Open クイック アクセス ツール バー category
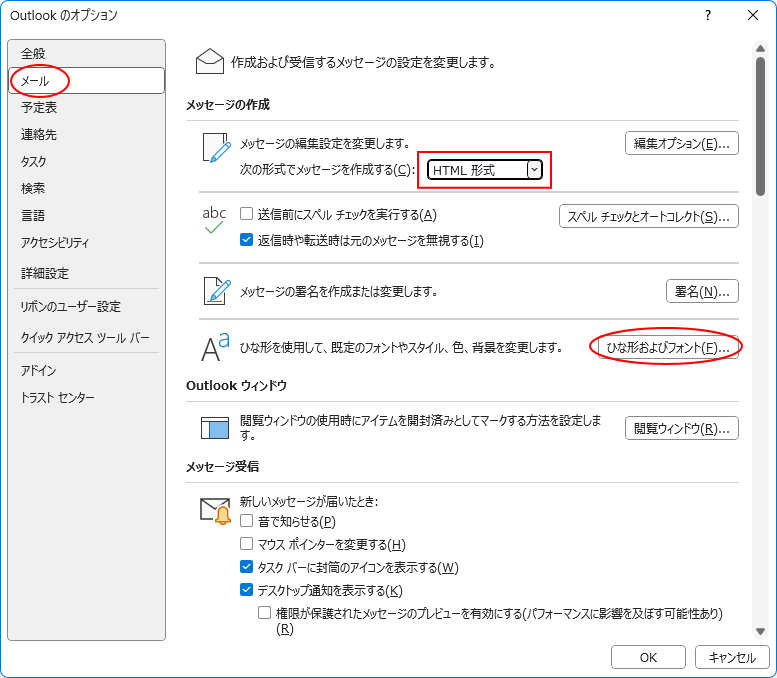 pyautogui.click(x=87, y=338)
